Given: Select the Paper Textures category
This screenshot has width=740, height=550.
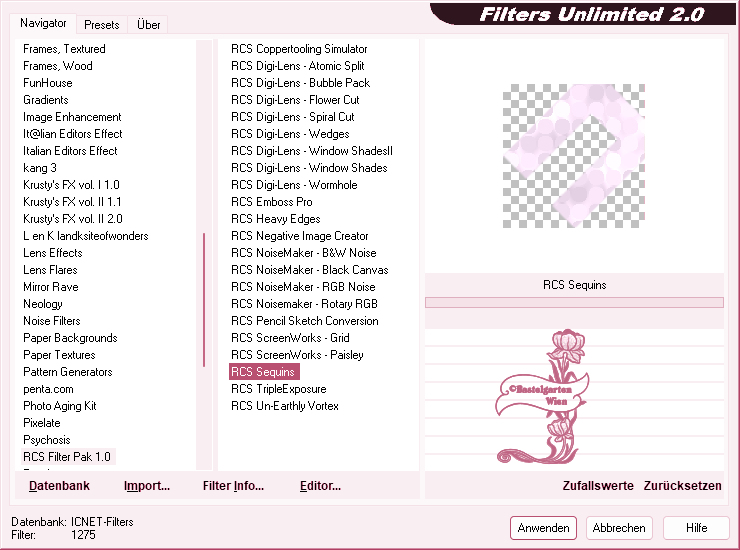Looking at the screenshot, I should (59, 355).
